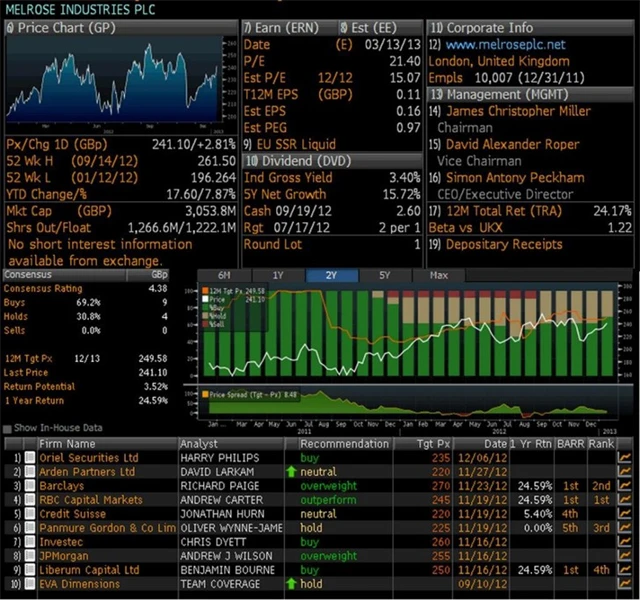Click the green upgrade arrow for Arden Partners
640x600 pixels.
pos(291,471)
